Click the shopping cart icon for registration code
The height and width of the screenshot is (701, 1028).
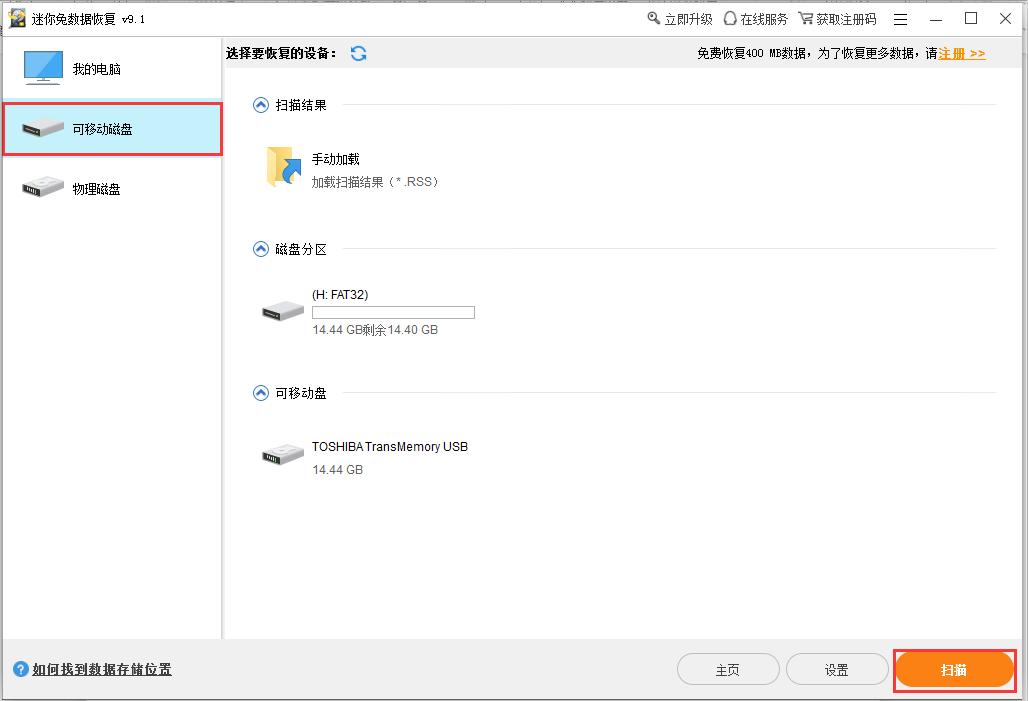tap(806, 18)
